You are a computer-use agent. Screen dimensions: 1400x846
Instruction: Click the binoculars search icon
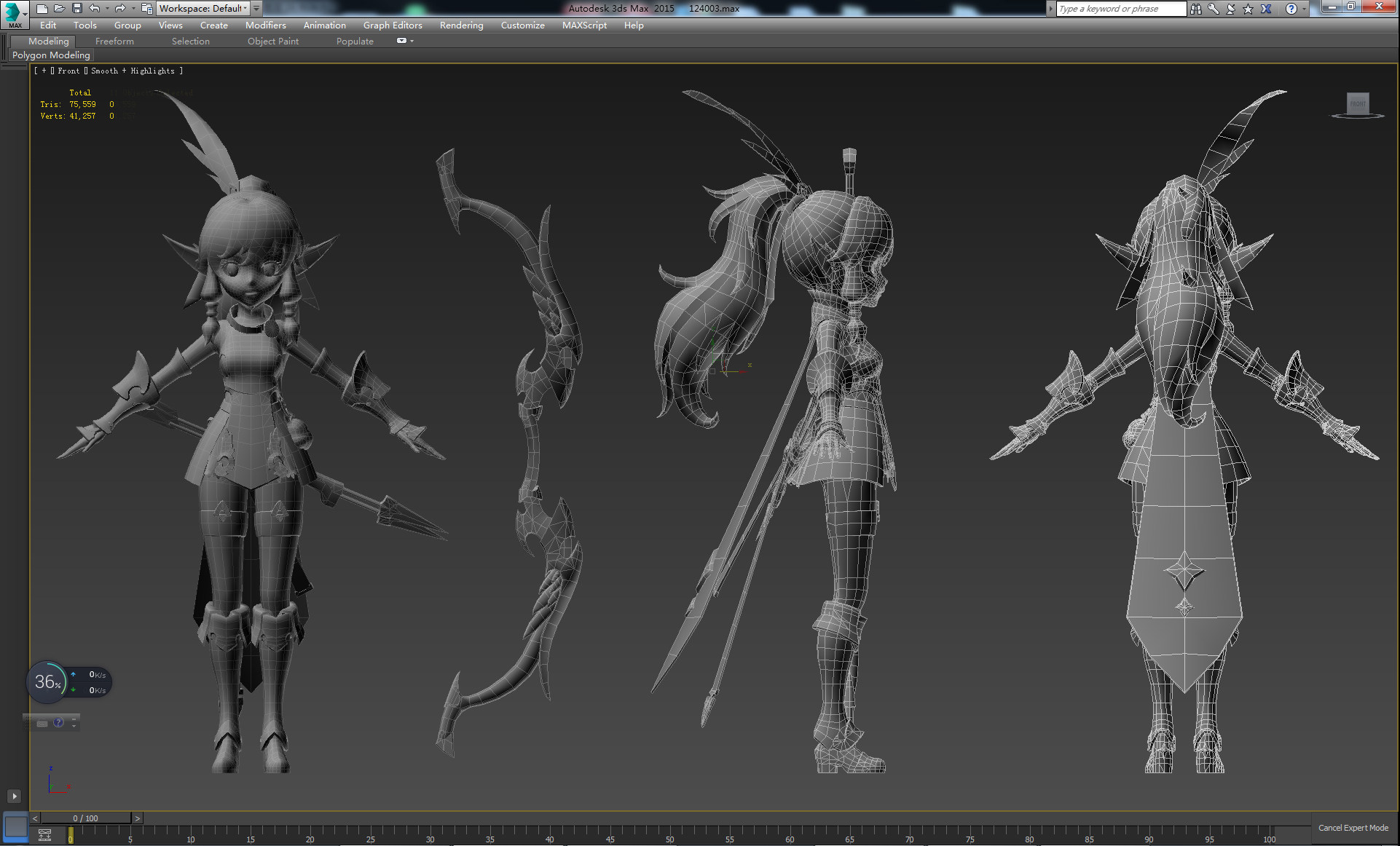(1196, 9)
